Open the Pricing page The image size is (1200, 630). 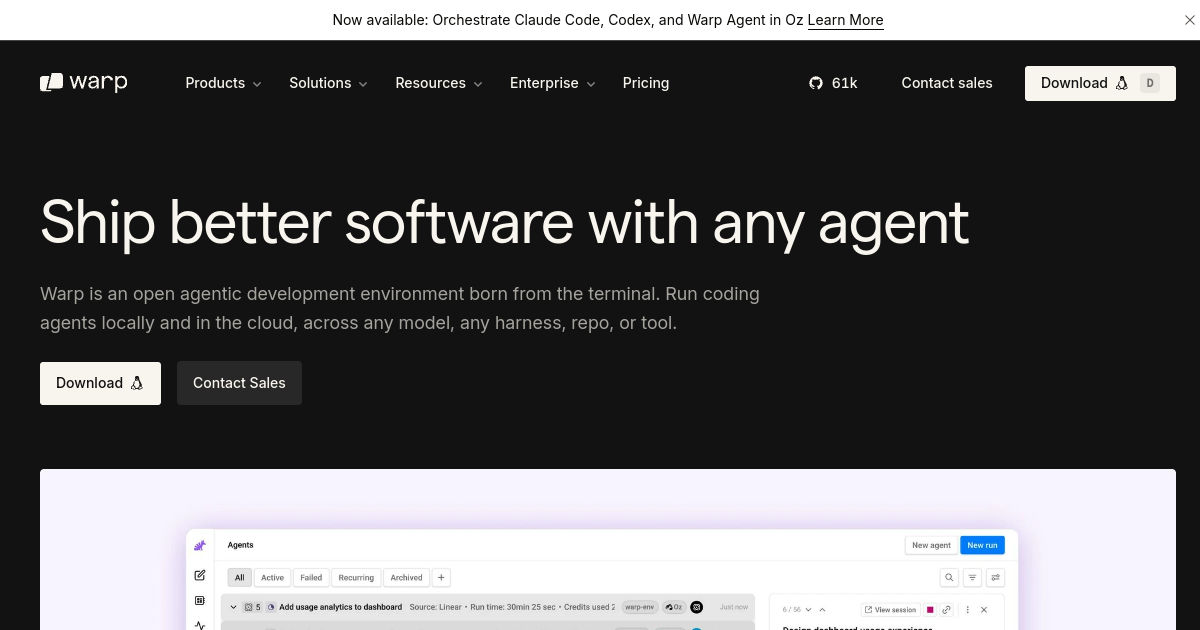tap(646, 83)
